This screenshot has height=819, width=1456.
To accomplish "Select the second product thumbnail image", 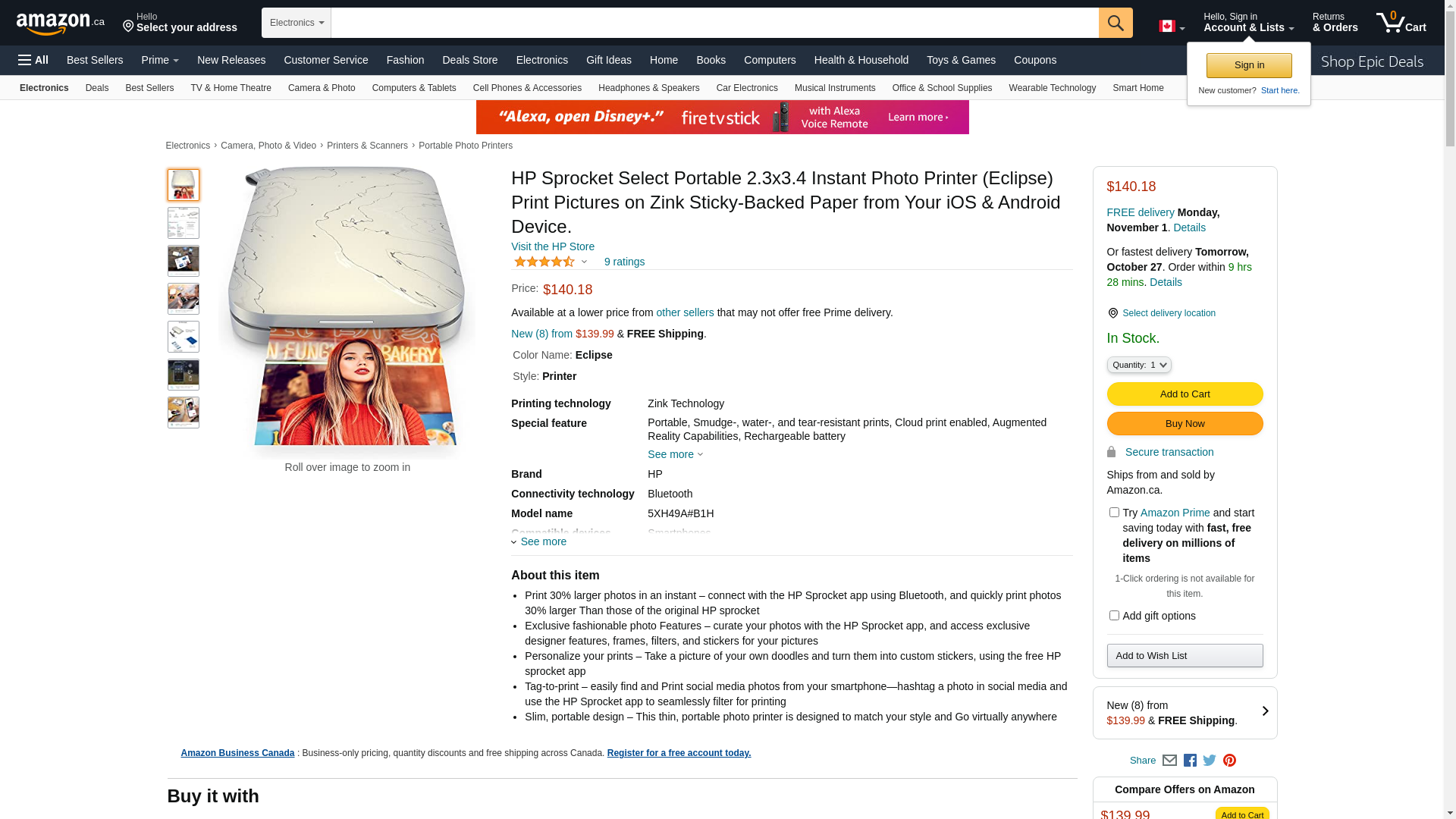I will click(184, 223).
